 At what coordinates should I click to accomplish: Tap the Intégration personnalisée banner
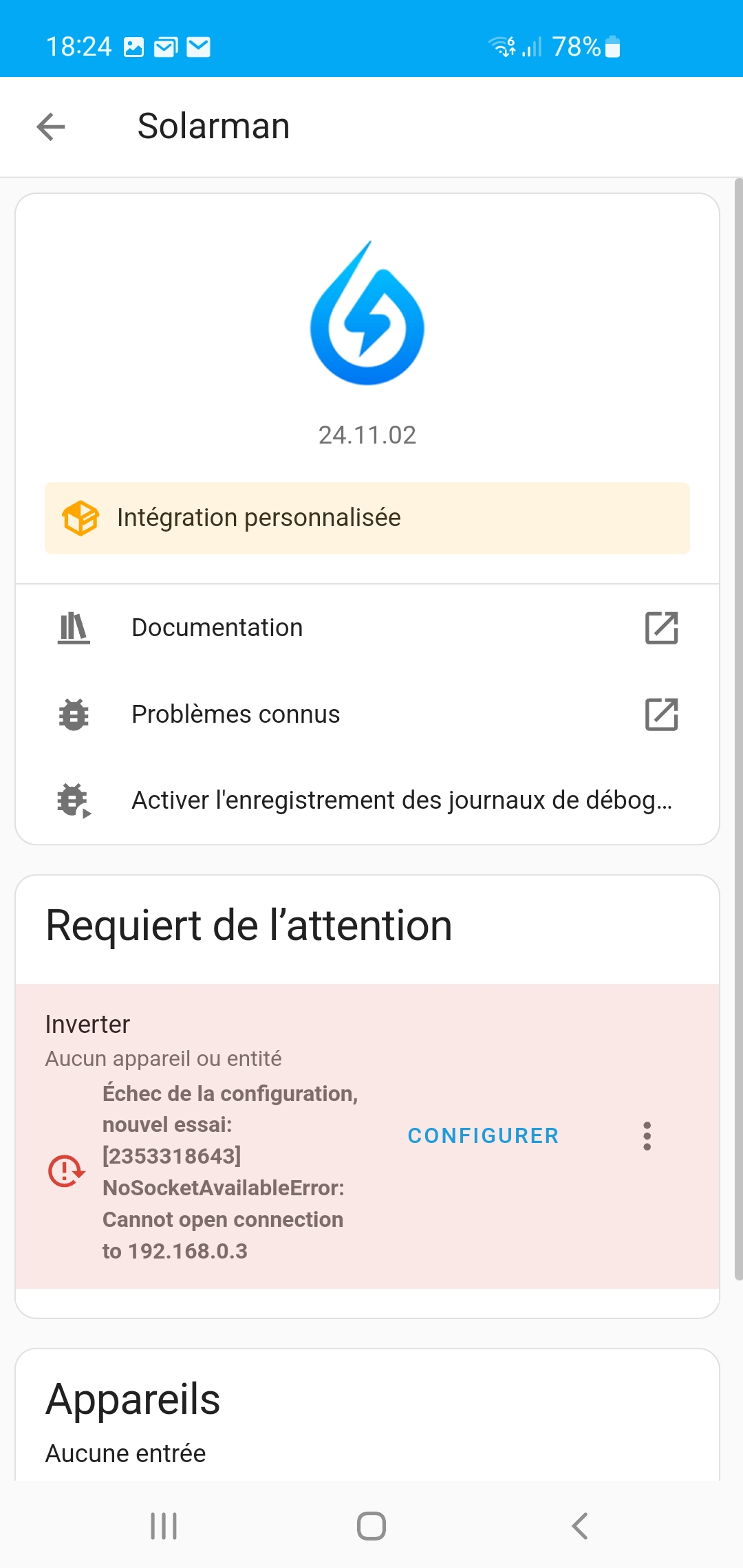tap(367, 518)
